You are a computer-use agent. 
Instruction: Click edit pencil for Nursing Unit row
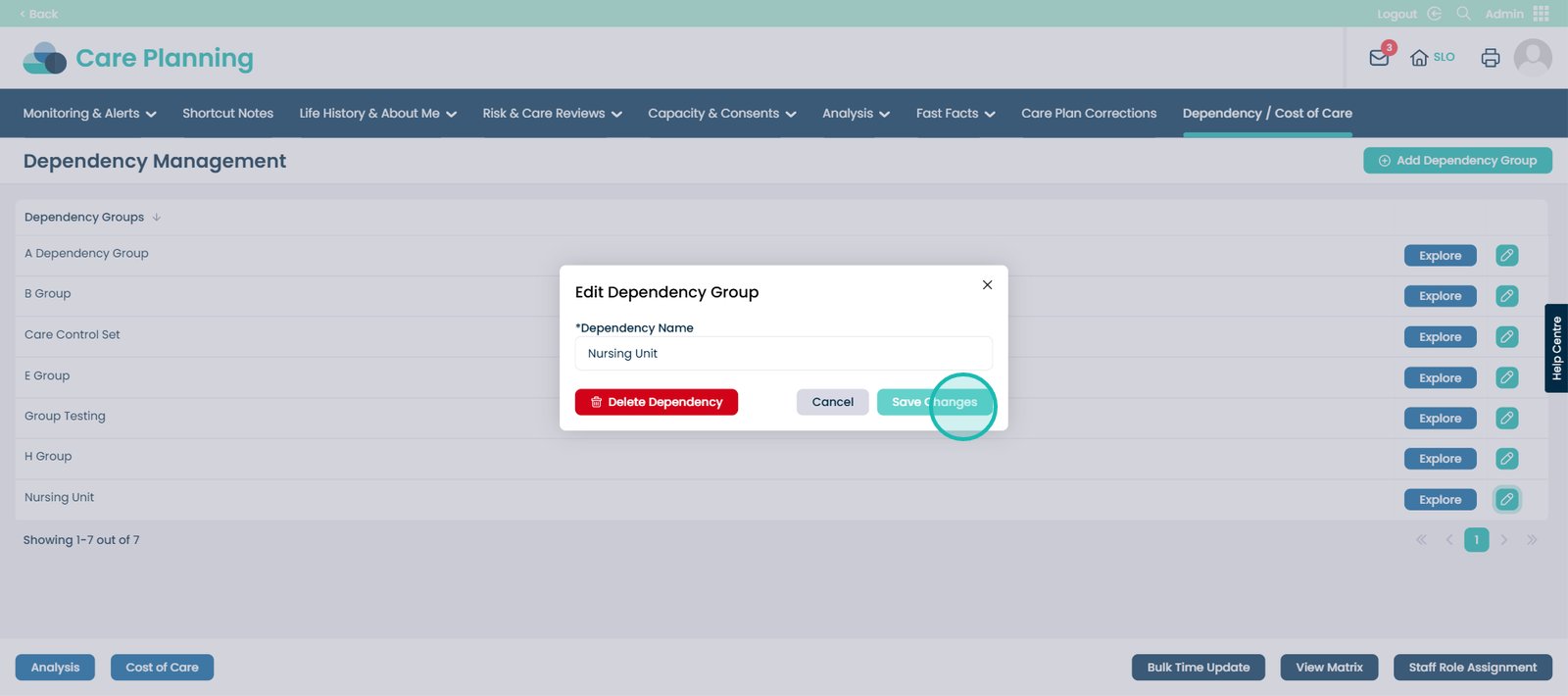coord(1506,500)
